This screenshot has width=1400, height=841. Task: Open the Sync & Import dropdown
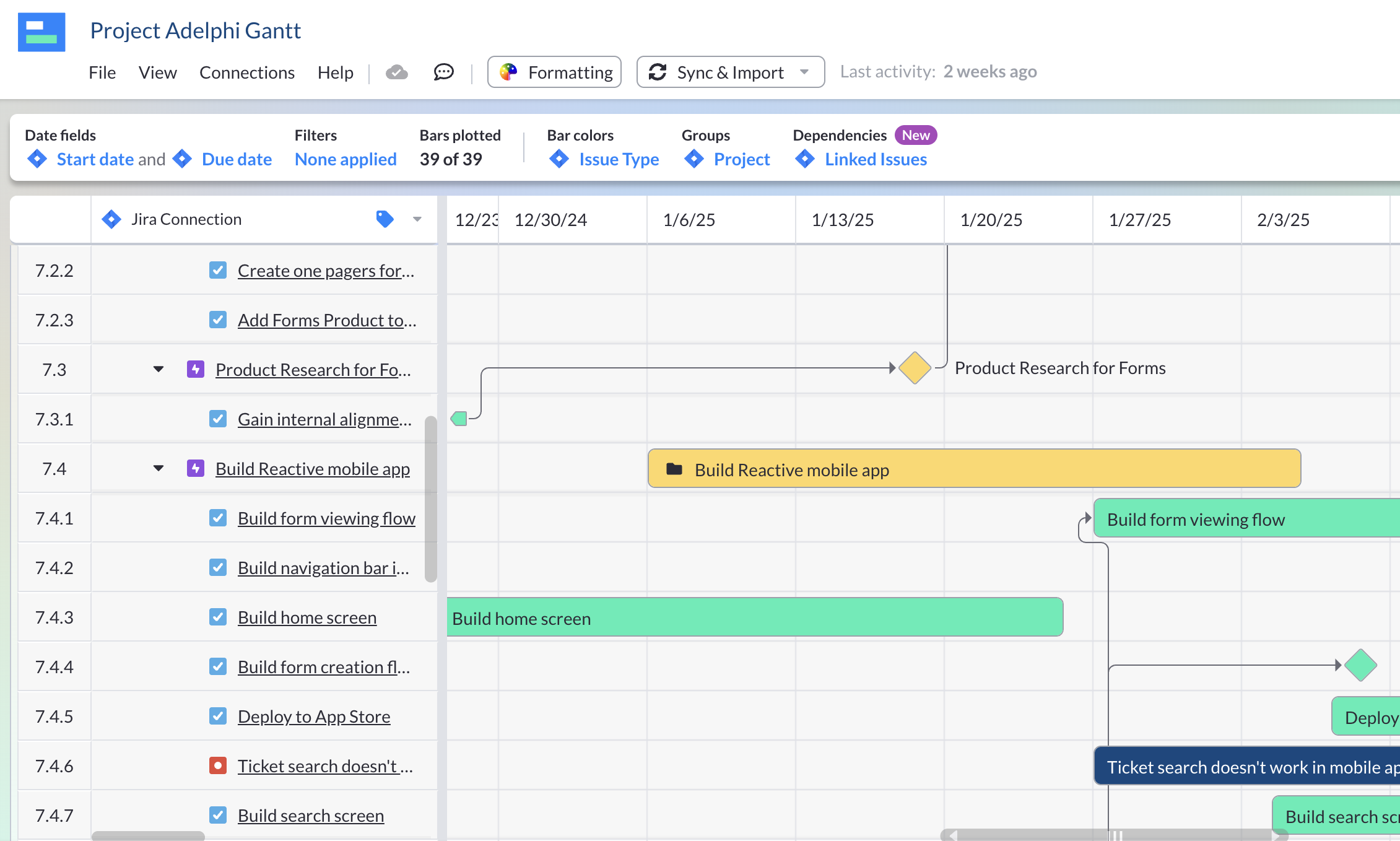point(804,72)
